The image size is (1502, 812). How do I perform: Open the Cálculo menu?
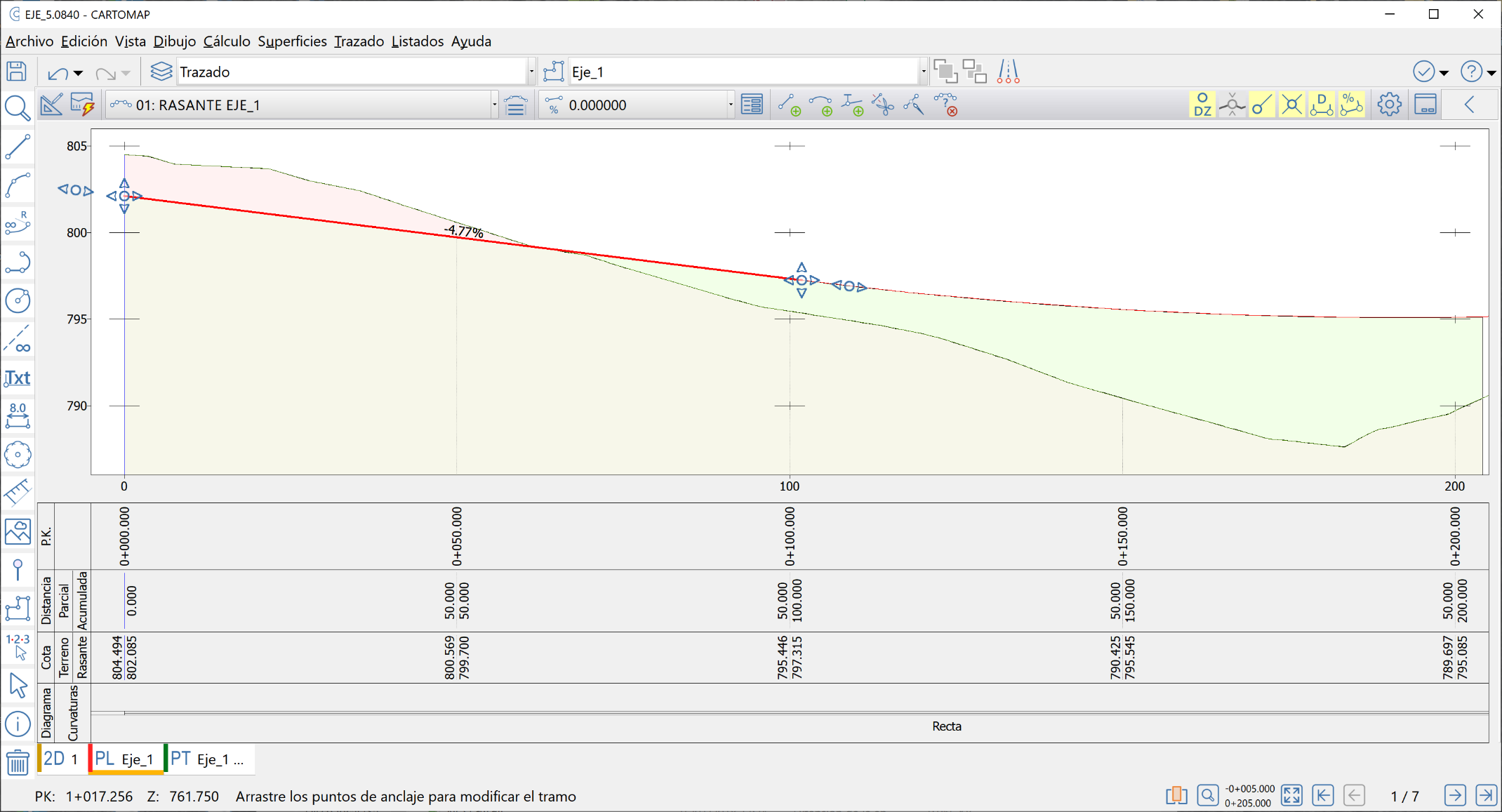[226, 41]
